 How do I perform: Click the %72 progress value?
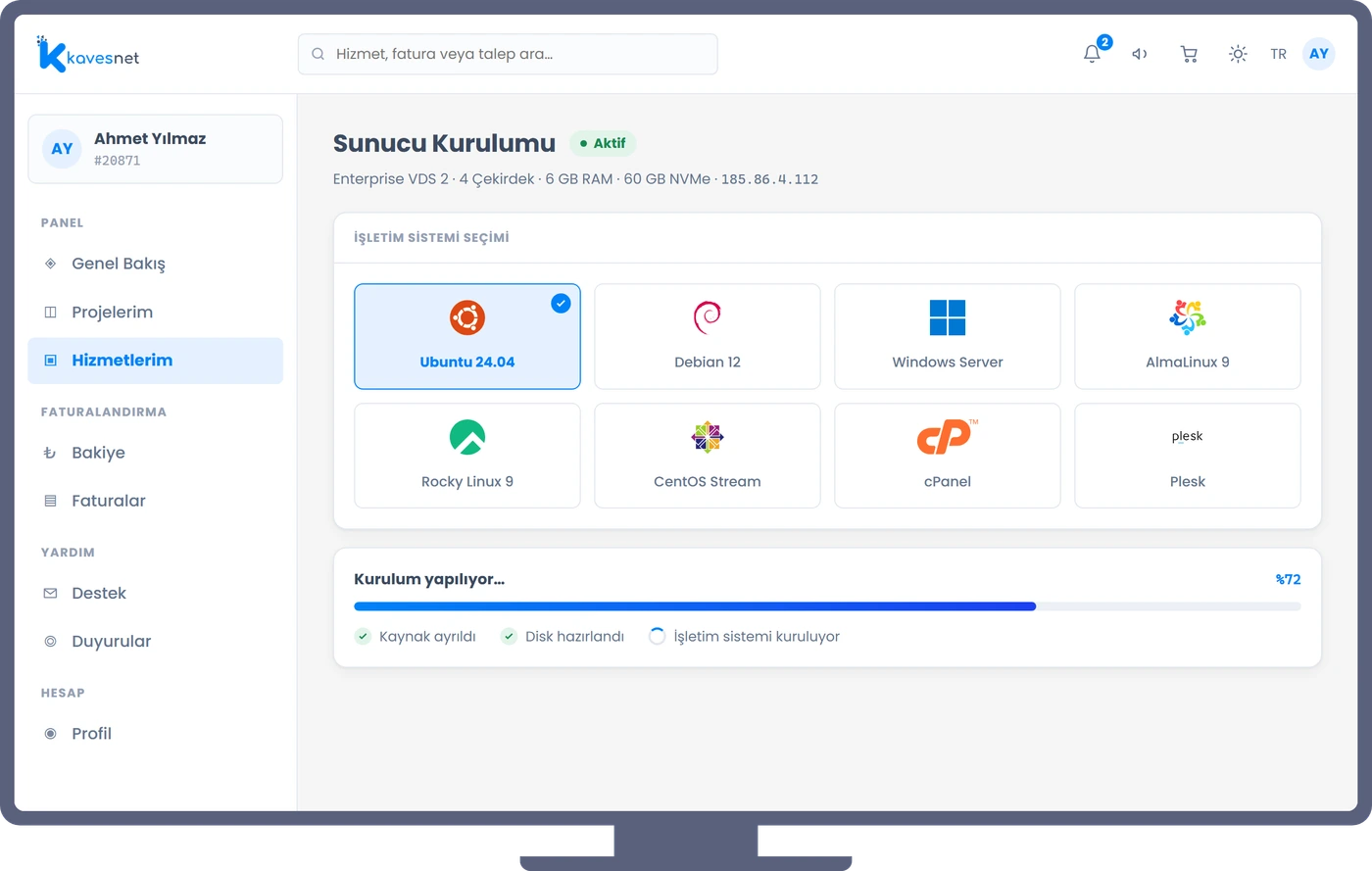[1288, 579]
